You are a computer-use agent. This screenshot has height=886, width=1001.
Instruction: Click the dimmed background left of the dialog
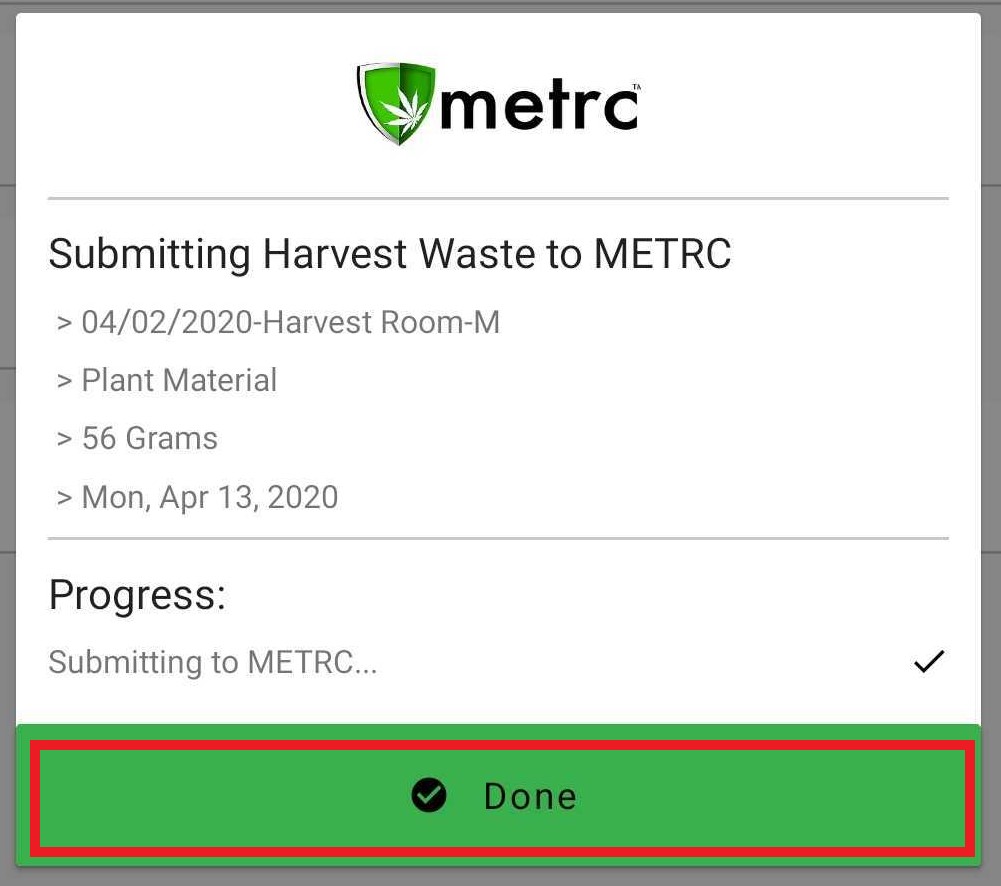pos(7,447)
